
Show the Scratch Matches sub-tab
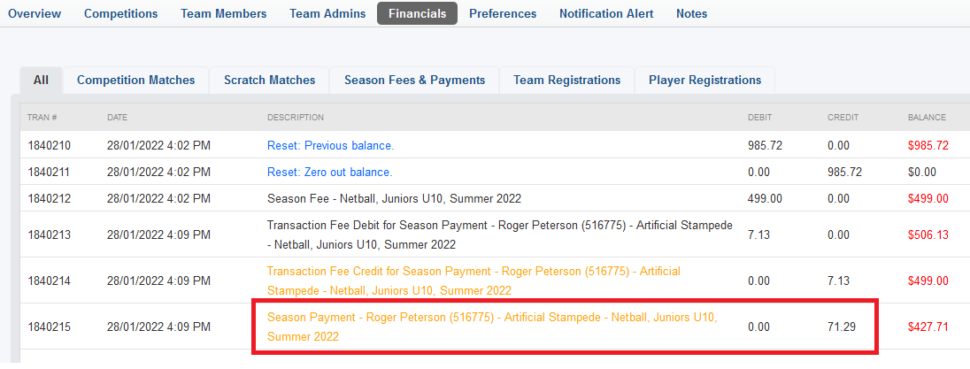click(269, 80)
